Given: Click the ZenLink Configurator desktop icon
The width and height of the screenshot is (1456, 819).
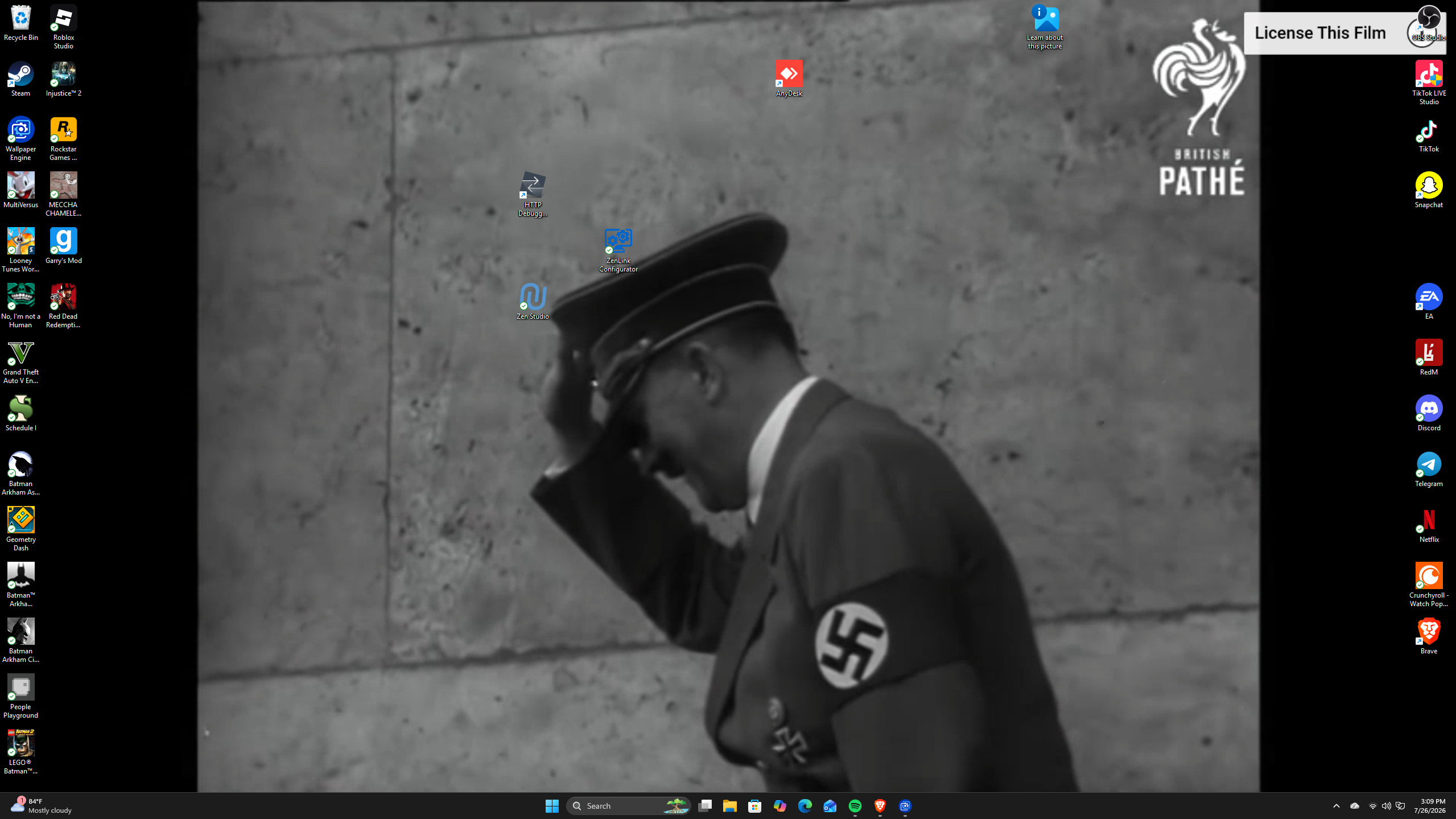Looking at the screenshot, I should [x=618, y=250].
